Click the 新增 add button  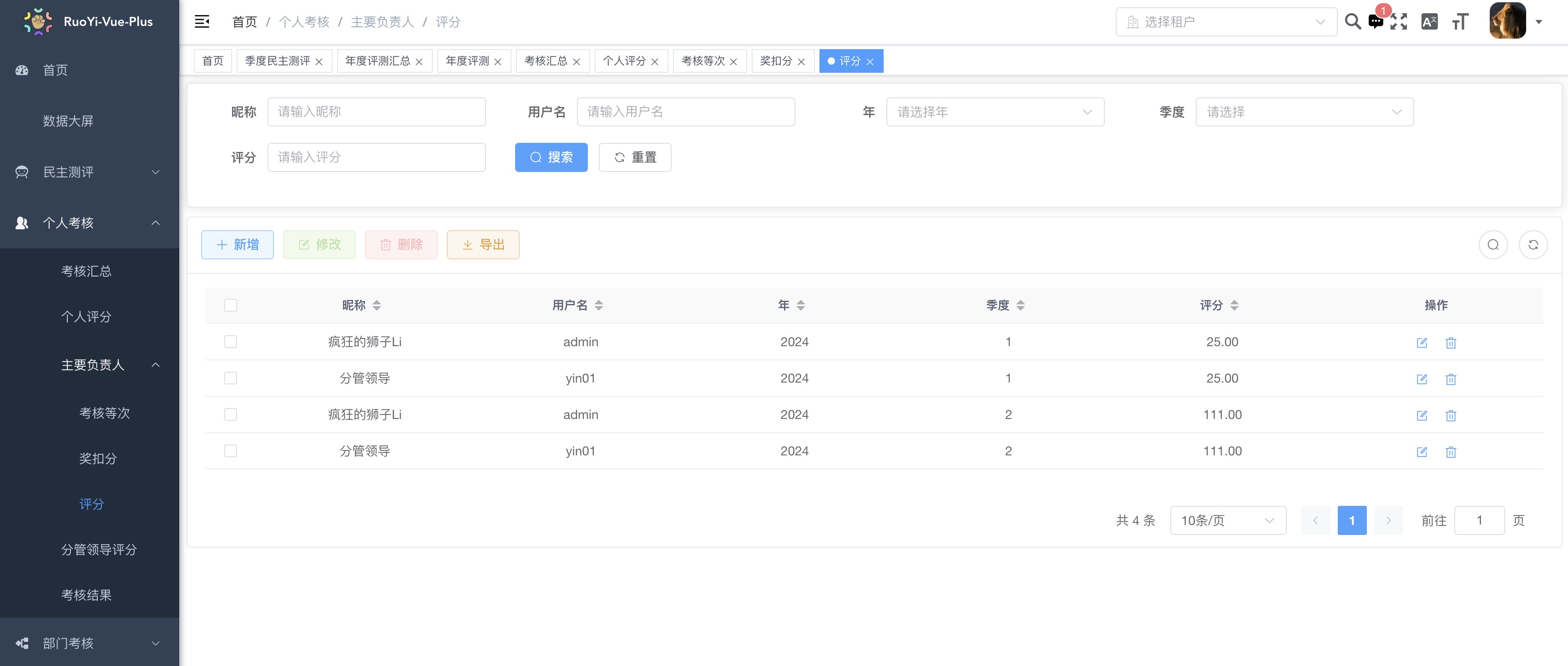click(238, 245)
